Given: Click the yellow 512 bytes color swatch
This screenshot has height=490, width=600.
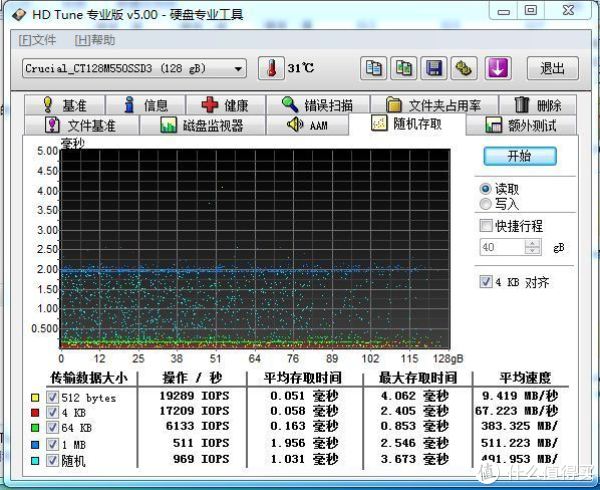Looking at the screenshot, I should (x=35, y=398).
